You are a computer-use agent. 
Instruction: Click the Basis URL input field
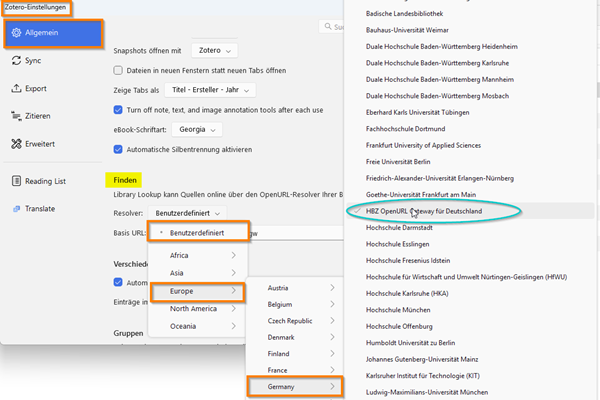click(297, 233)
